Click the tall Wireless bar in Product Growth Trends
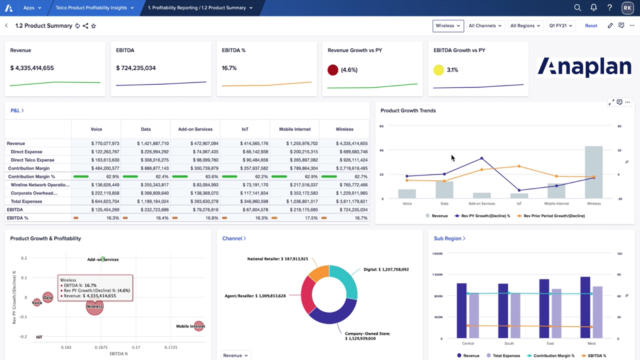The image size is (640, 360). pyautogui.click(x=593, y=172)
